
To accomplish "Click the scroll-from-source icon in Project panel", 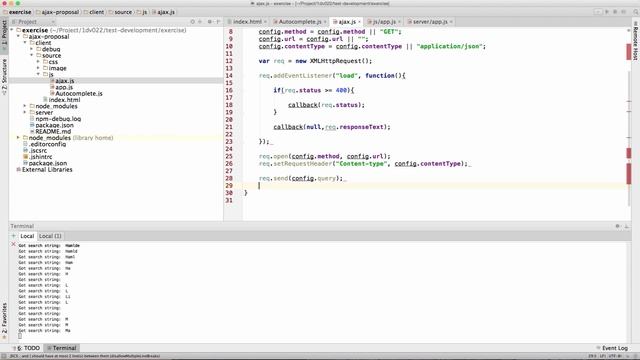I will pyautogui.click(x=192, y=22).
